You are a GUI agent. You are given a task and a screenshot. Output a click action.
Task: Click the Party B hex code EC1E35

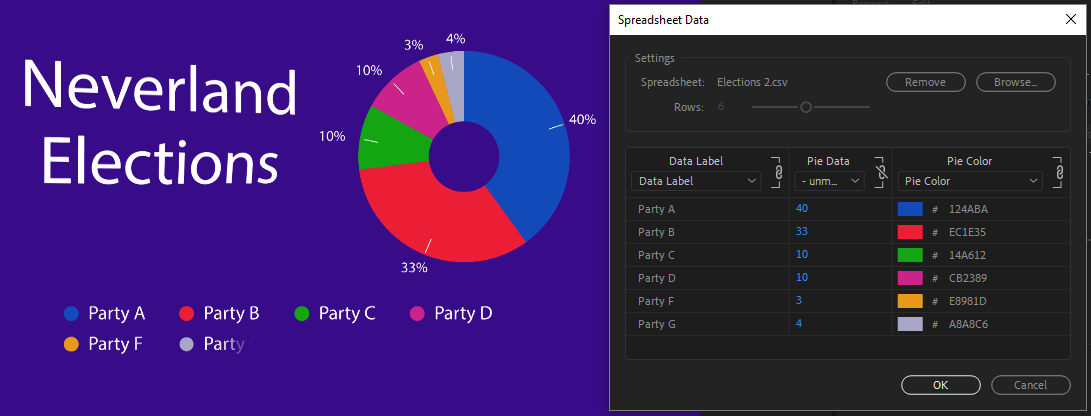point(968,232)
